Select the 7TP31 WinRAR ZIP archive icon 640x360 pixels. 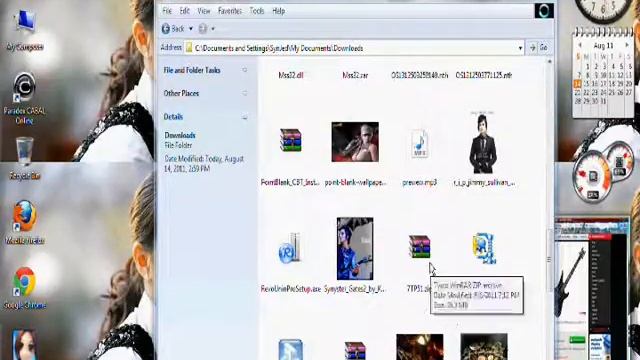[x=420, y=247]
